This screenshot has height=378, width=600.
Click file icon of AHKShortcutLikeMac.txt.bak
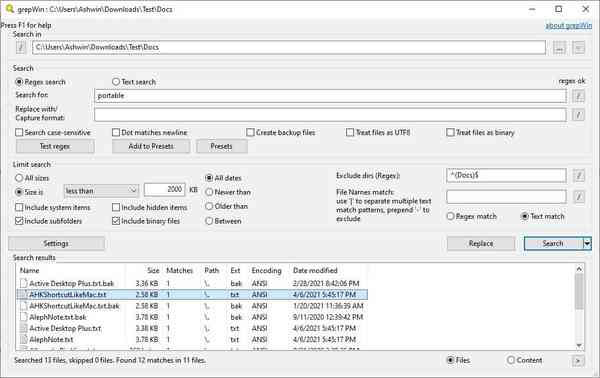tap(23, 306)
